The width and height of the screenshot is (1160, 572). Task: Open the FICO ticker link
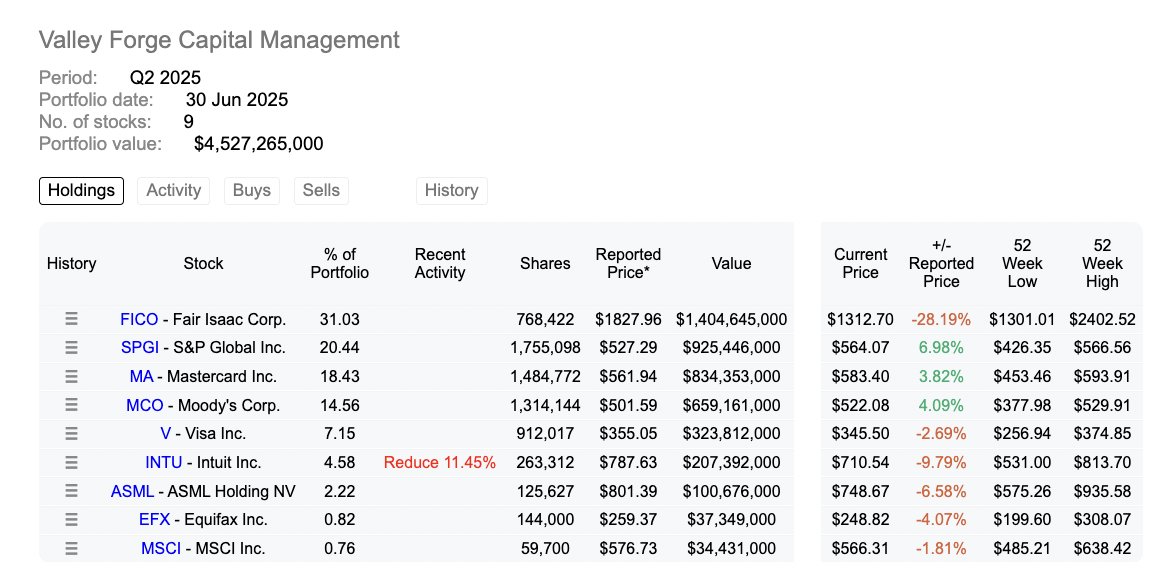coord(139,319)
